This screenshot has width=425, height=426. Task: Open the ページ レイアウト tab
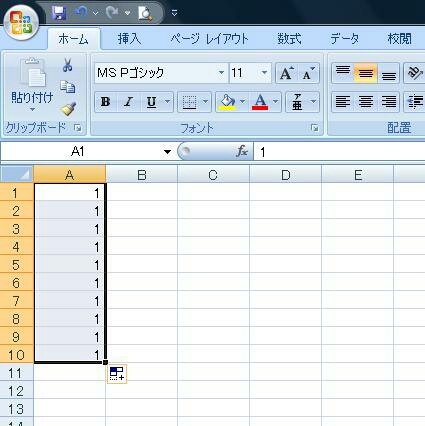[x=209, y=39]
